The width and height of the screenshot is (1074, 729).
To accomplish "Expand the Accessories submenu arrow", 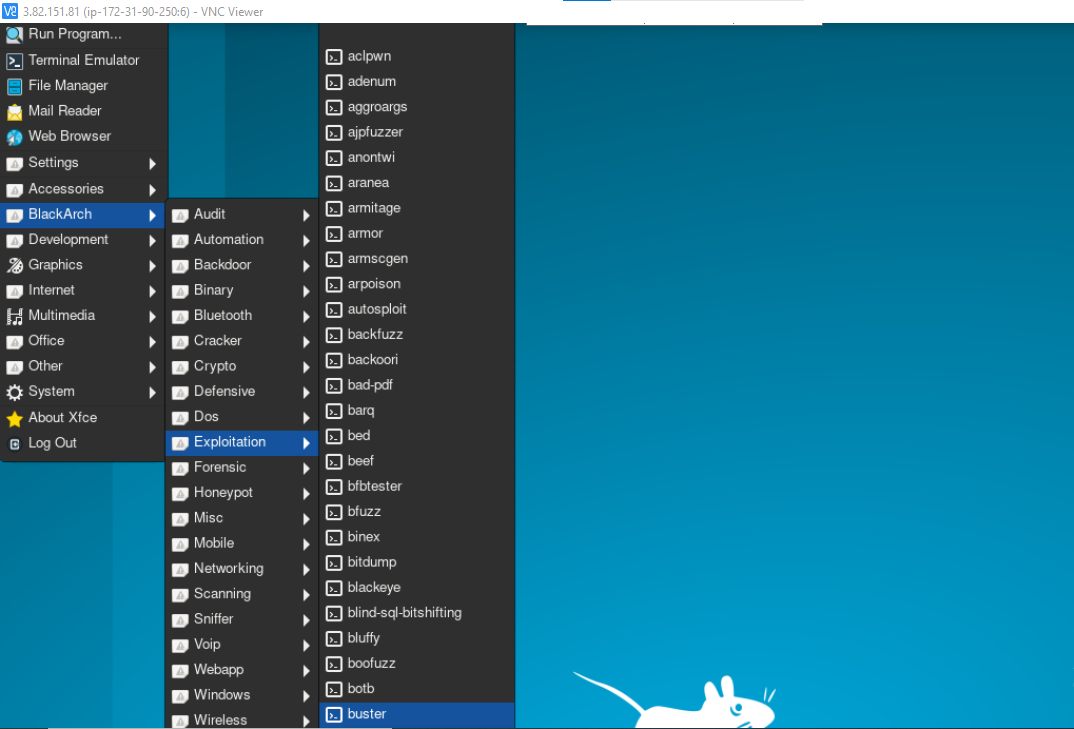I will (152, 190).
